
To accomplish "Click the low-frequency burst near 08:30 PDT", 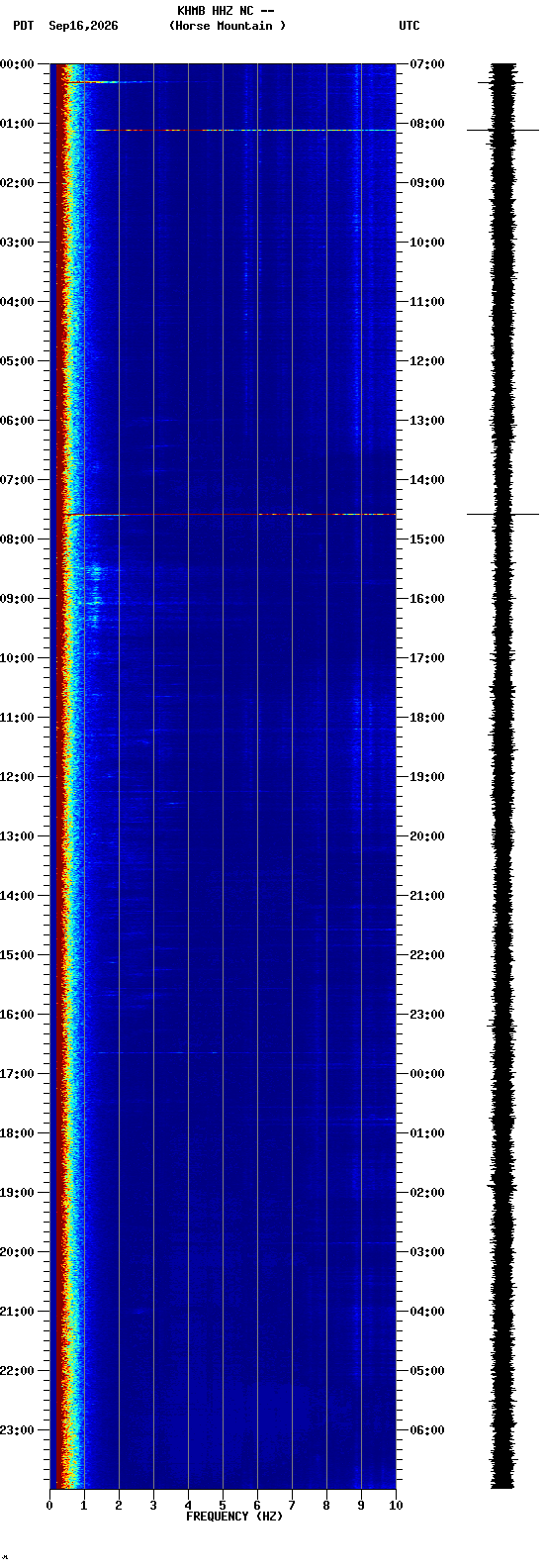I will (96, 570).
